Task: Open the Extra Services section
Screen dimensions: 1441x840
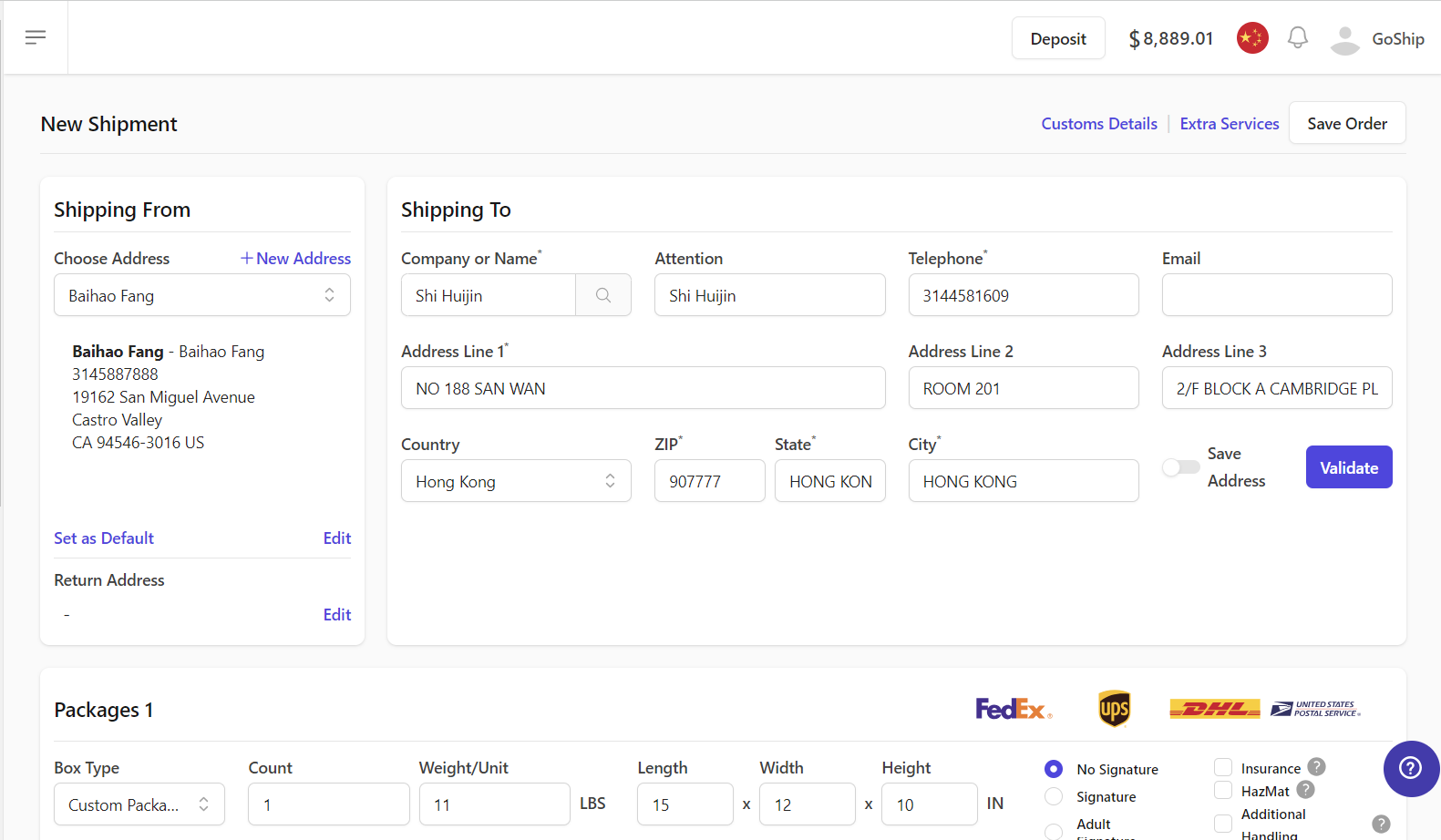Action: click(x=1230, y=124)
